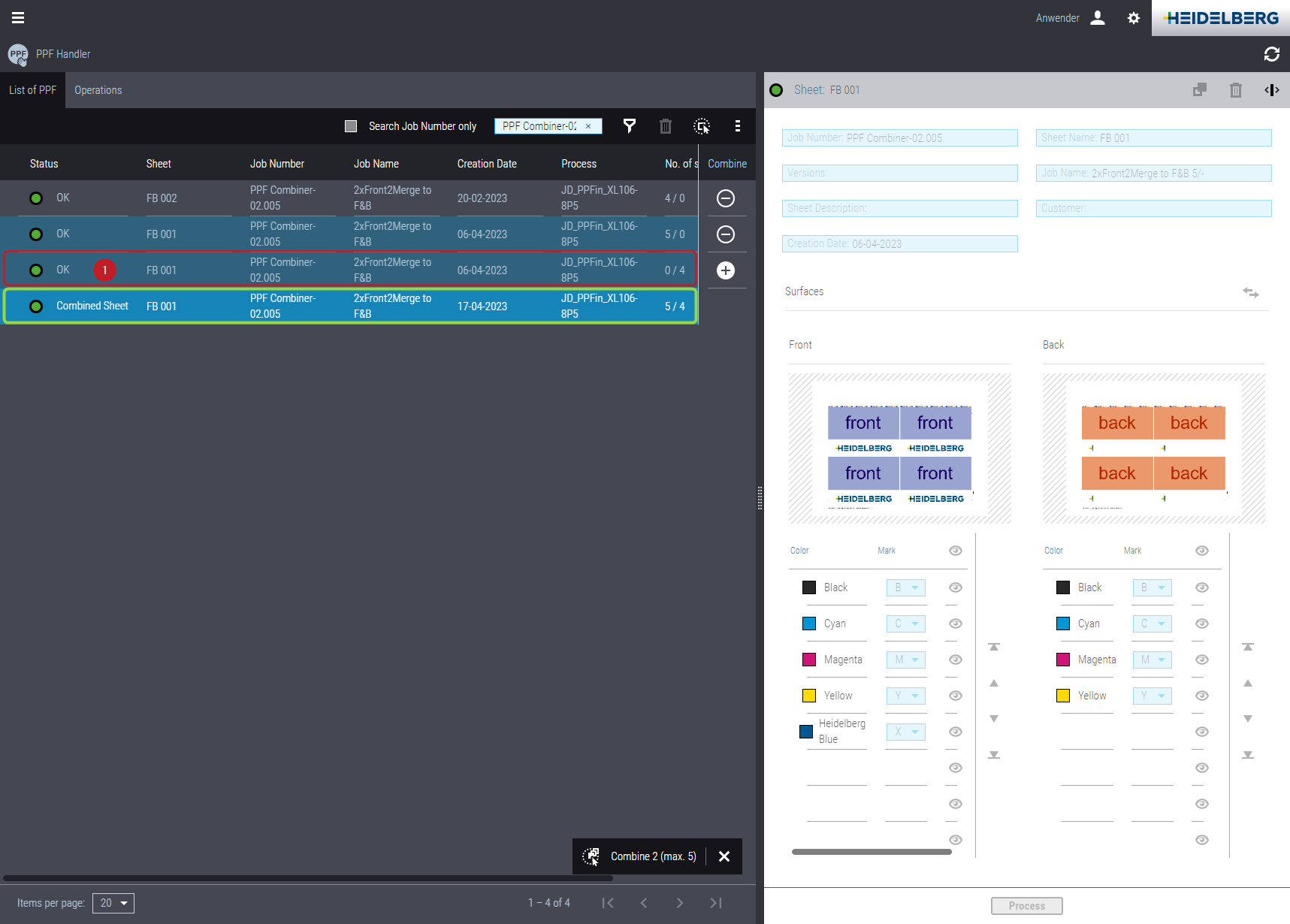The width and height of the screenshot is (1290, 924).
Task: Select the Combined Sheet row
Action: click(x=350, y=306)
